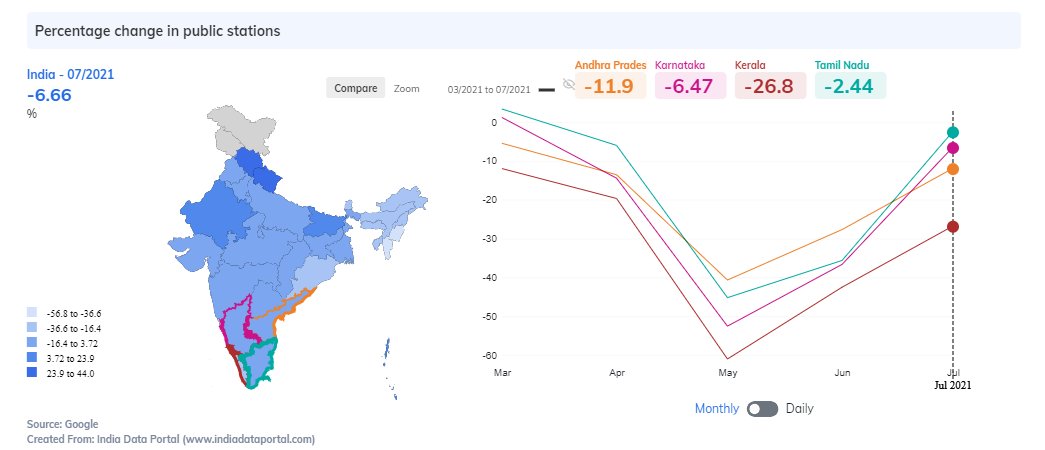Select the Monthly label
This screenshot has height=450, width=1045.
(x=716, y=409)
